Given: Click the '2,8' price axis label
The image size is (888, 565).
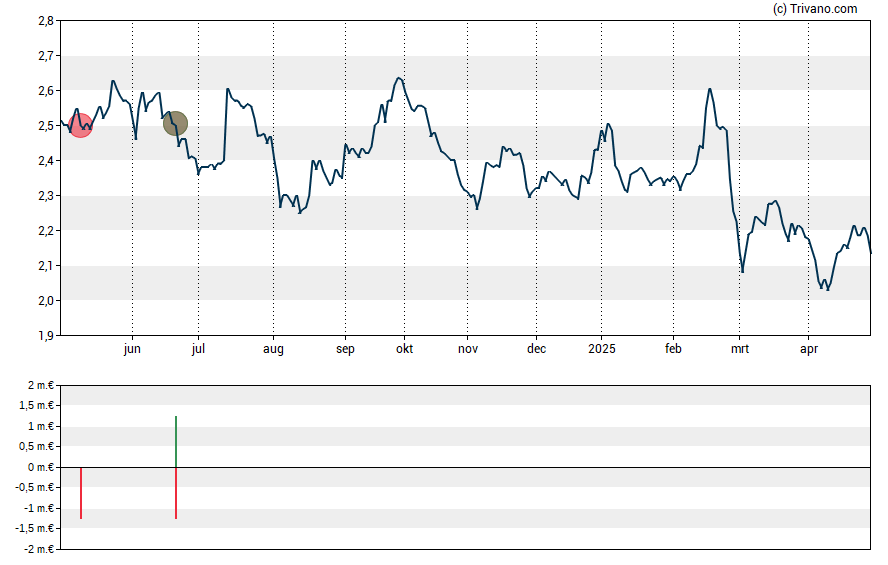Looking at the screenshot, I should click(46, 21).
